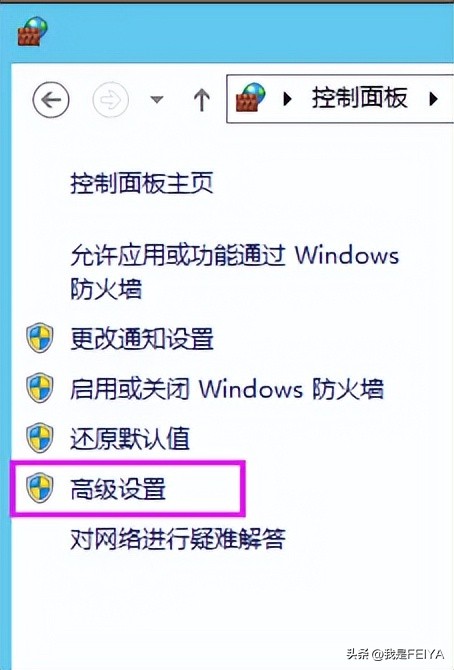
Task: Click the shield icon beside 还原默认值
Action: click(40, 438)
